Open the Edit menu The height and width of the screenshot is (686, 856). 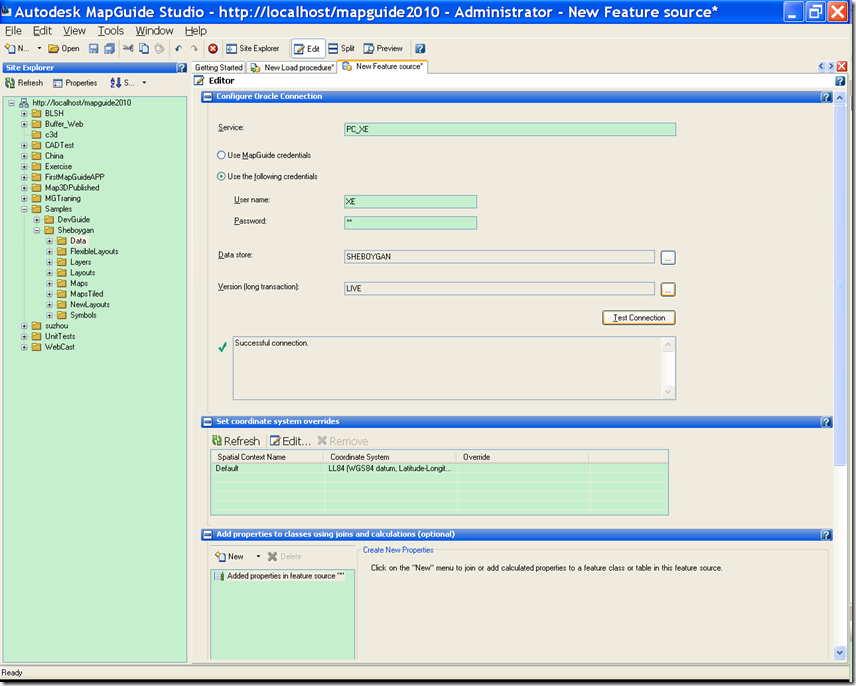click(42, 31)
